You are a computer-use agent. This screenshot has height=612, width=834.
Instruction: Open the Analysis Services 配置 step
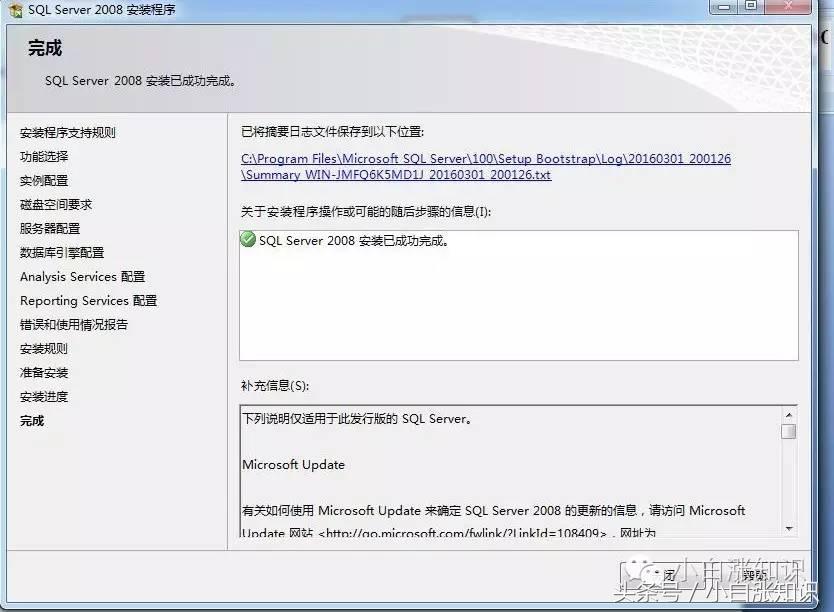81,276
